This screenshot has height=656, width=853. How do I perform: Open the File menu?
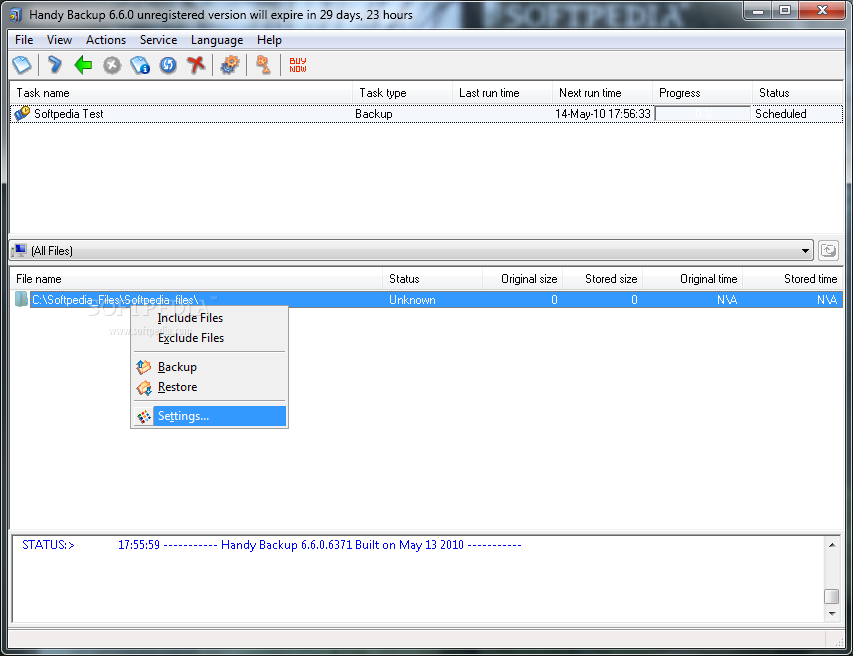(x=24, y=40)
